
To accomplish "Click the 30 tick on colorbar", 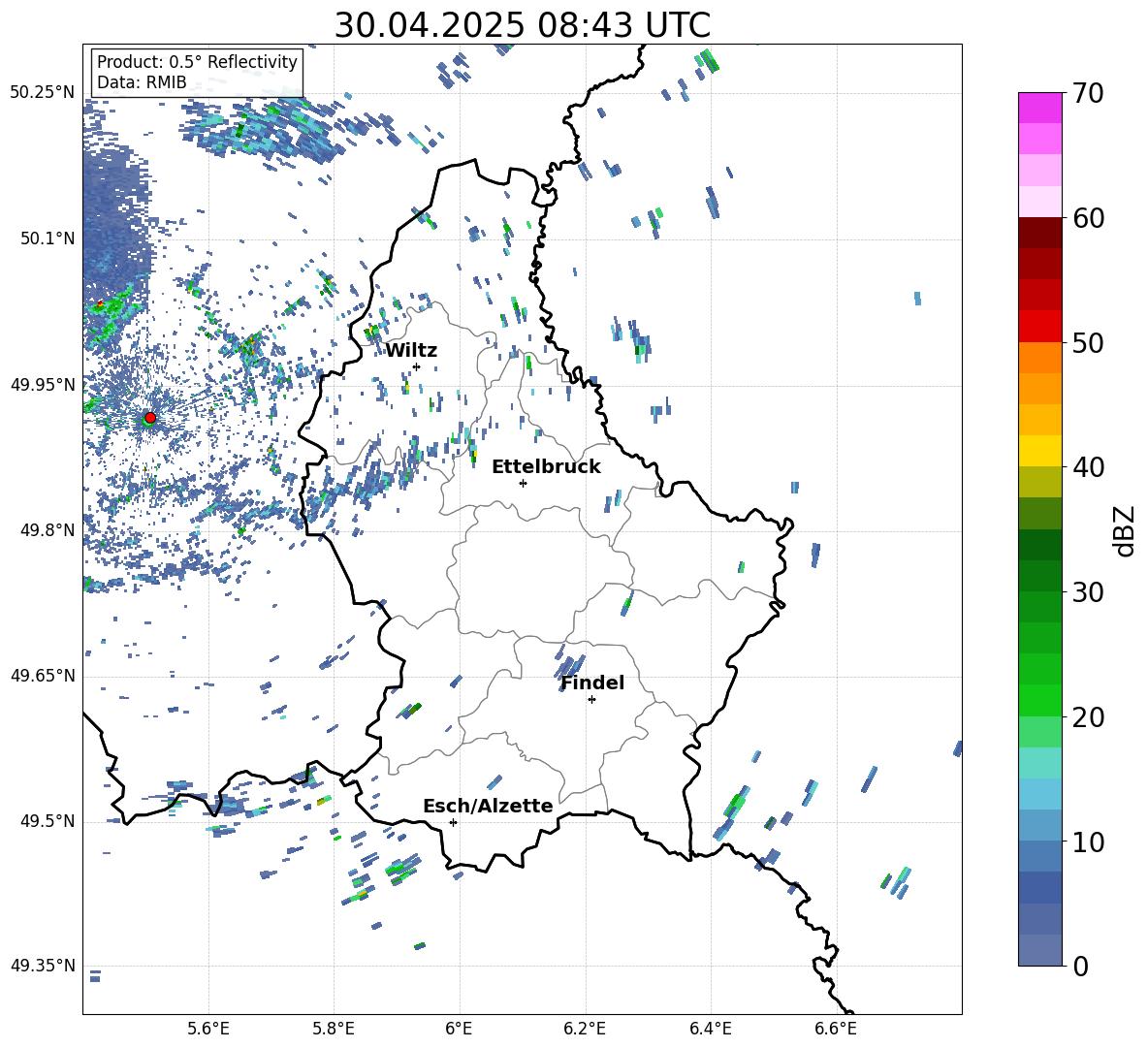I will [1088, 592].
